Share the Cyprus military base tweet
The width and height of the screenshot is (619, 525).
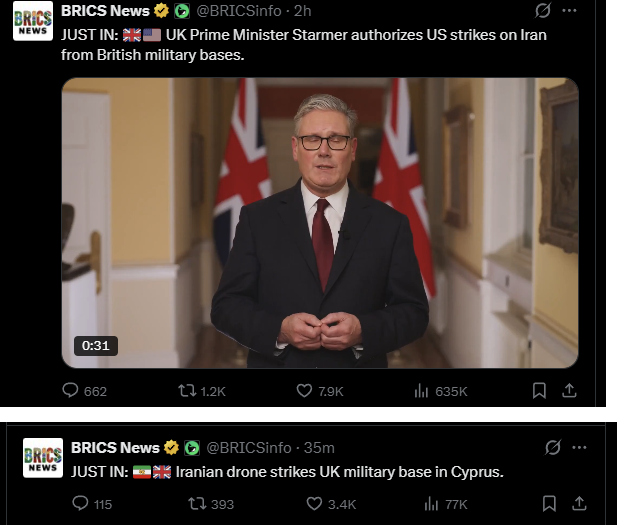click(579, 504)
